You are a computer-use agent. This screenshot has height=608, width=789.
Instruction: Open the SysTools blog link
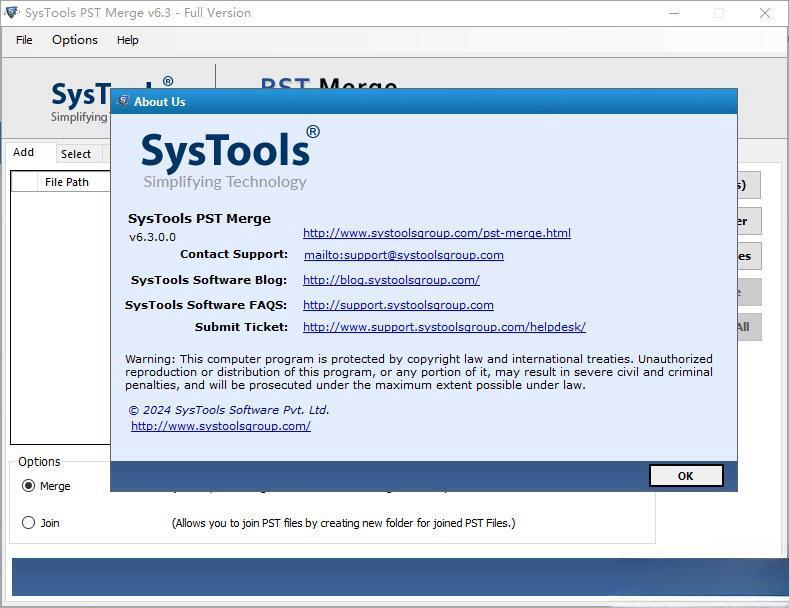391,280
